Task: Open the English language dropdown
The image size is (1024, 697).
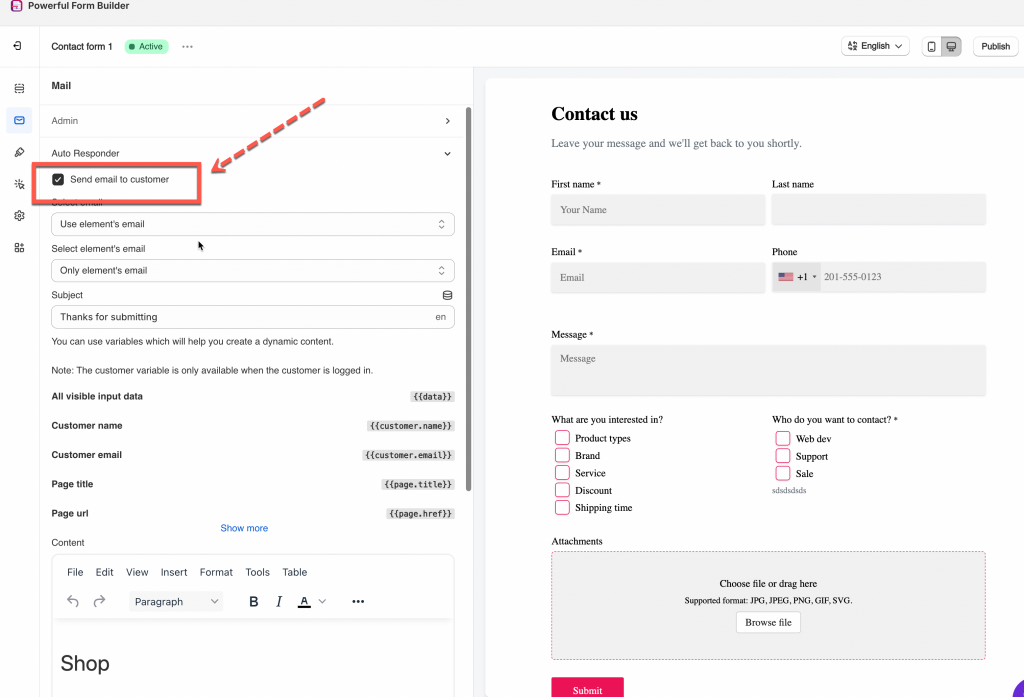Action: point(875,46)
